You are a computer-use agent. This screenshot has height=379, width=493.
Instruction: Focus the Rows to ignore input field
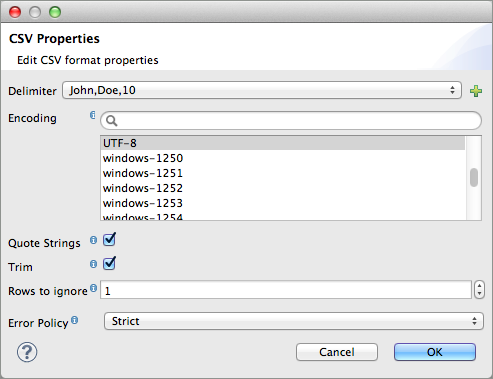[286, 290]
